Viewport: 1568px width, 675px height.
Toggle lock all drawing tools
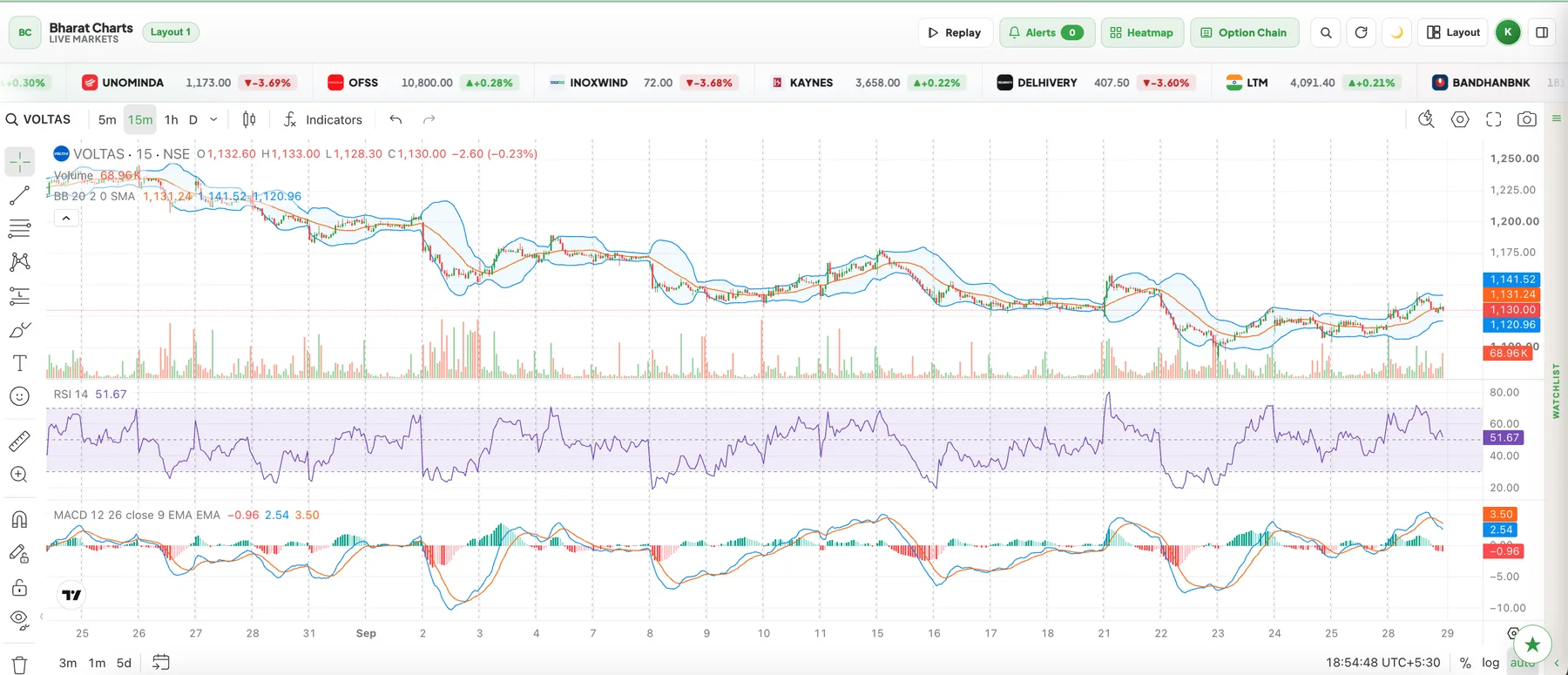tap(19, 588)
